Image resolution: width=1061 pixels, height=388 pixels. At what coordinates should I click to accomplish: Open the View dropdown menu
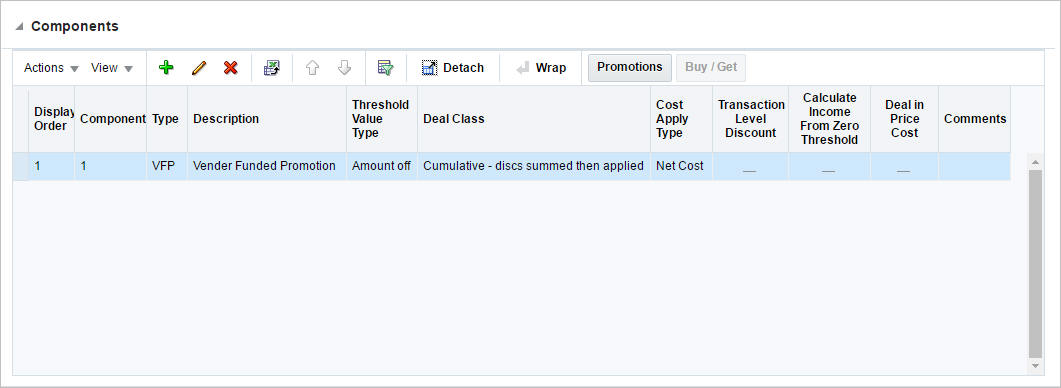(x=112, y=68)
